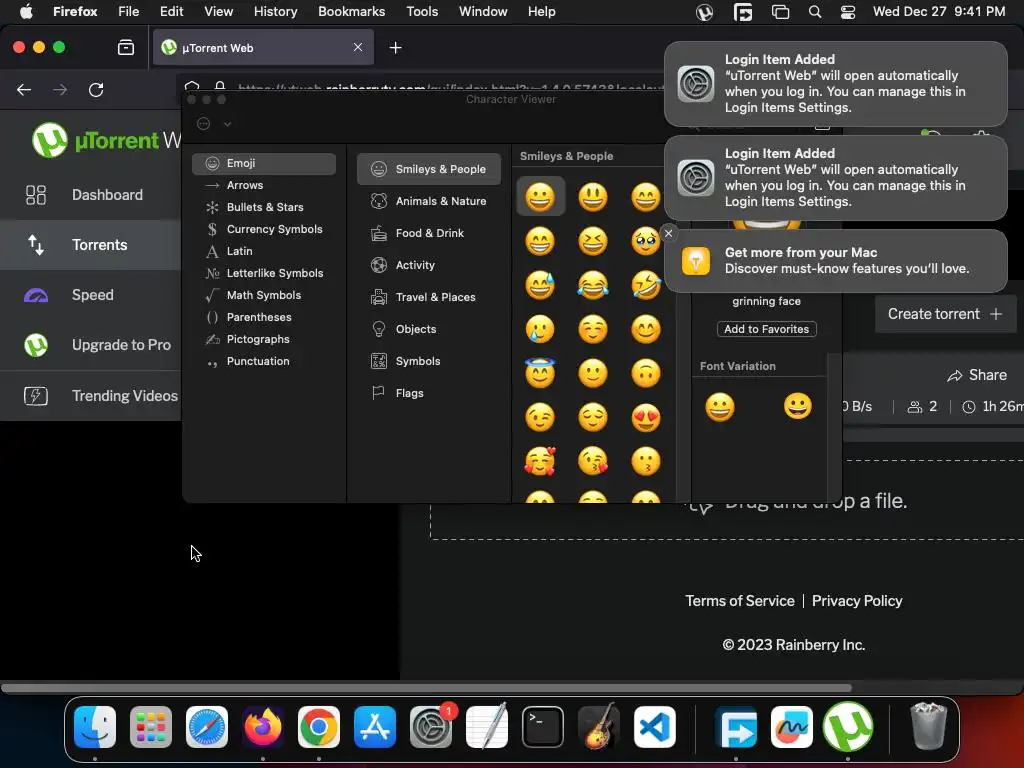Click the horizontal page scrollbar

[426, 688]
